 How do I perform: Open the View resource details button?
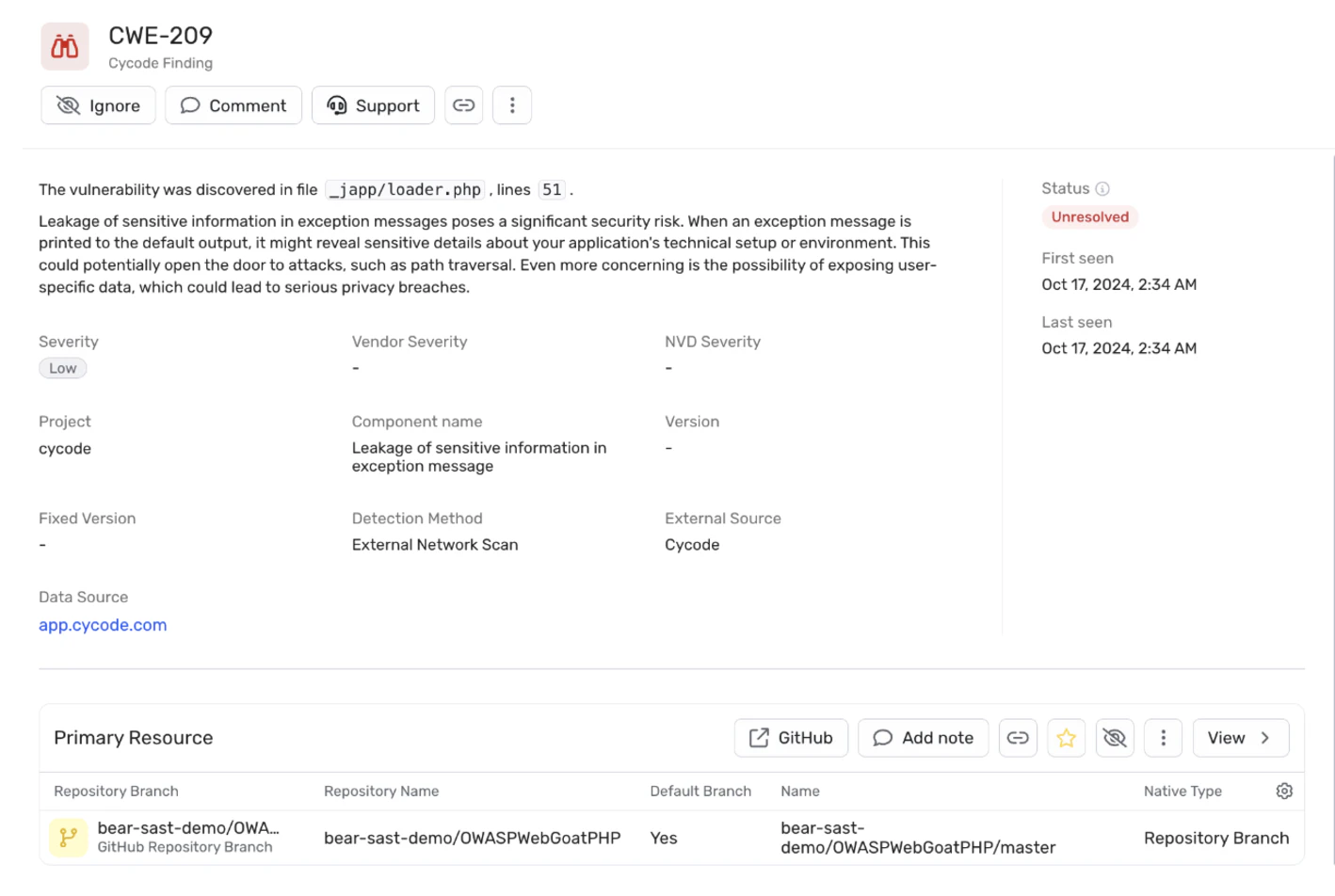(x=1241, y=738)
